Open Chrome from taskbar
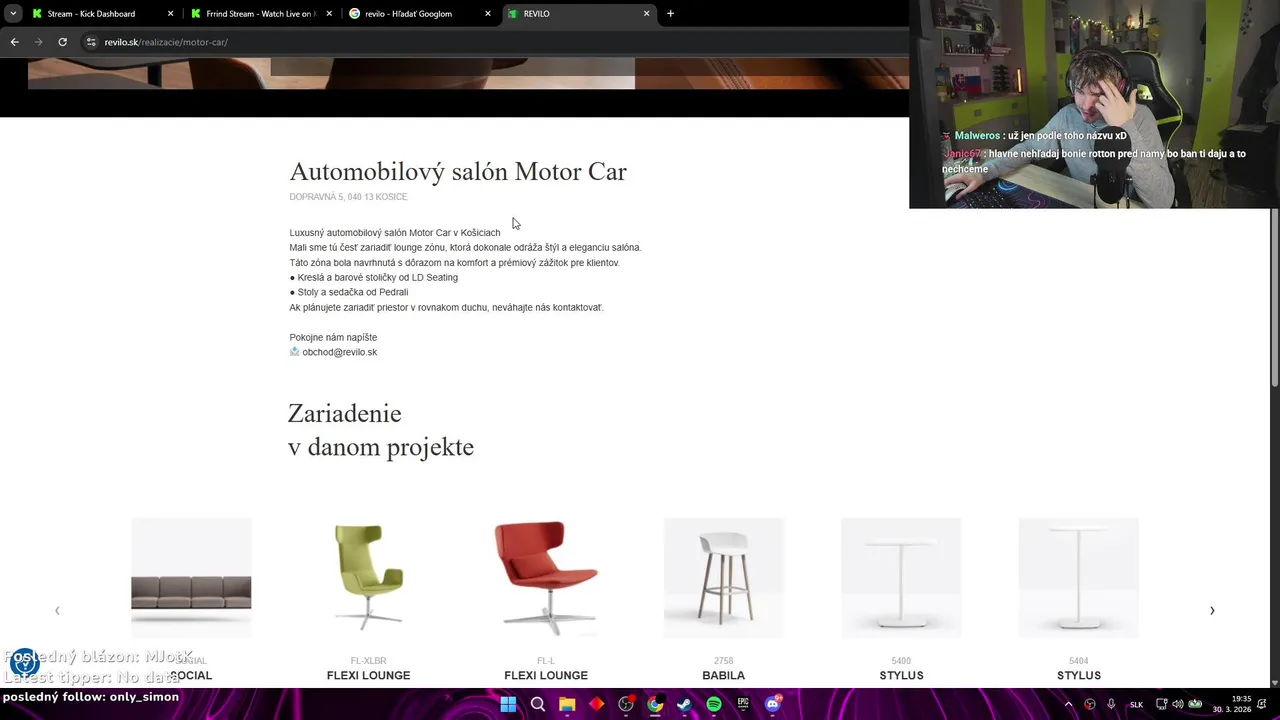 tap(655, 704)
